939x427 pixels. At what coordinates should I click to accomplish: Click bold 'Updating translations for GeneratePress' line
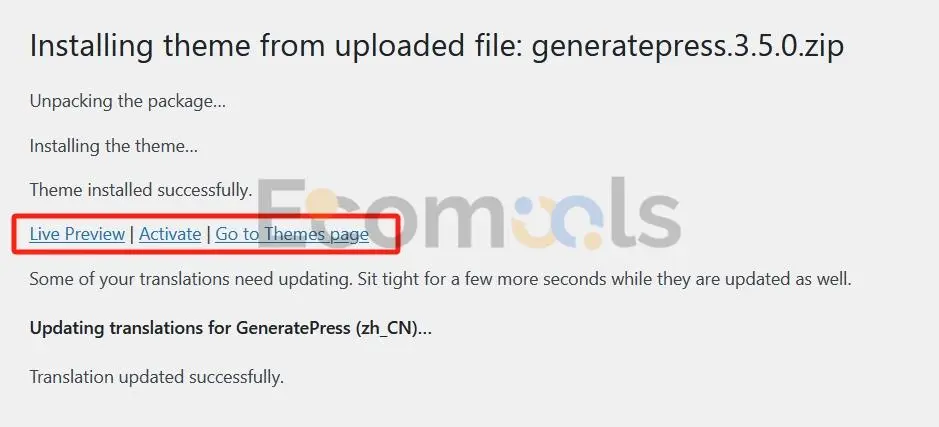(231, 328)
